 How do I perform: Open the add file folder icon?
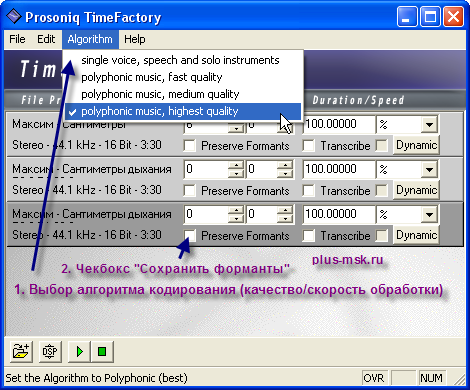[21, 351]
